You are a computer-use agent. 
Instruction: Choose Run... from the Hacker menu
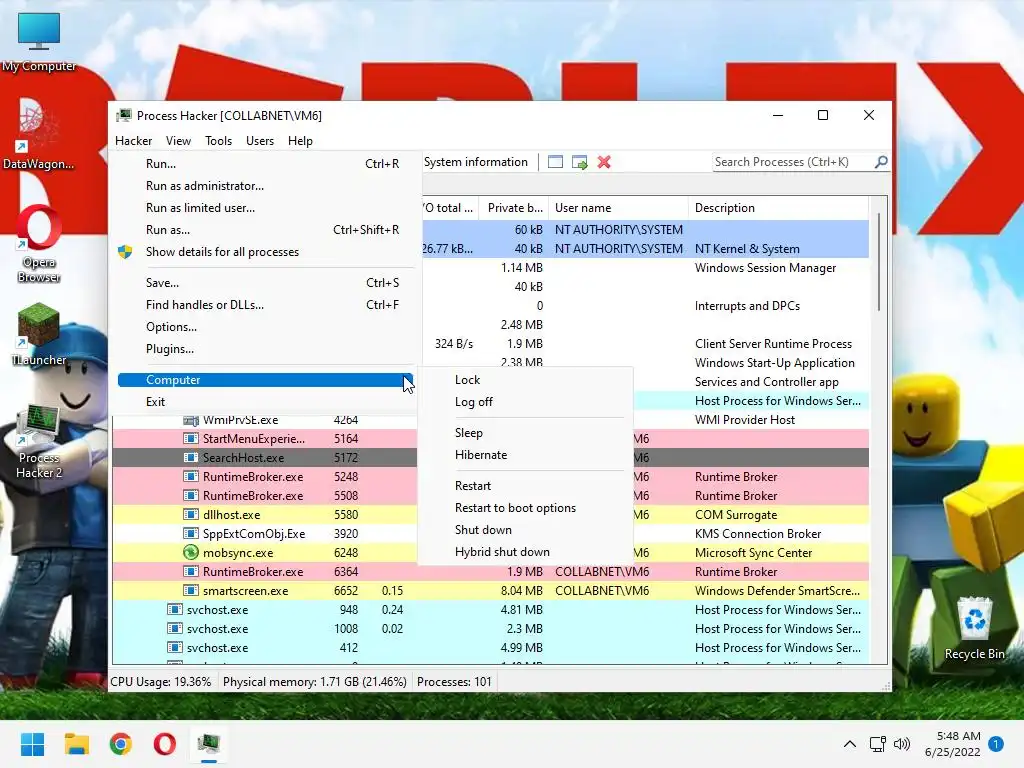point(265,164)
